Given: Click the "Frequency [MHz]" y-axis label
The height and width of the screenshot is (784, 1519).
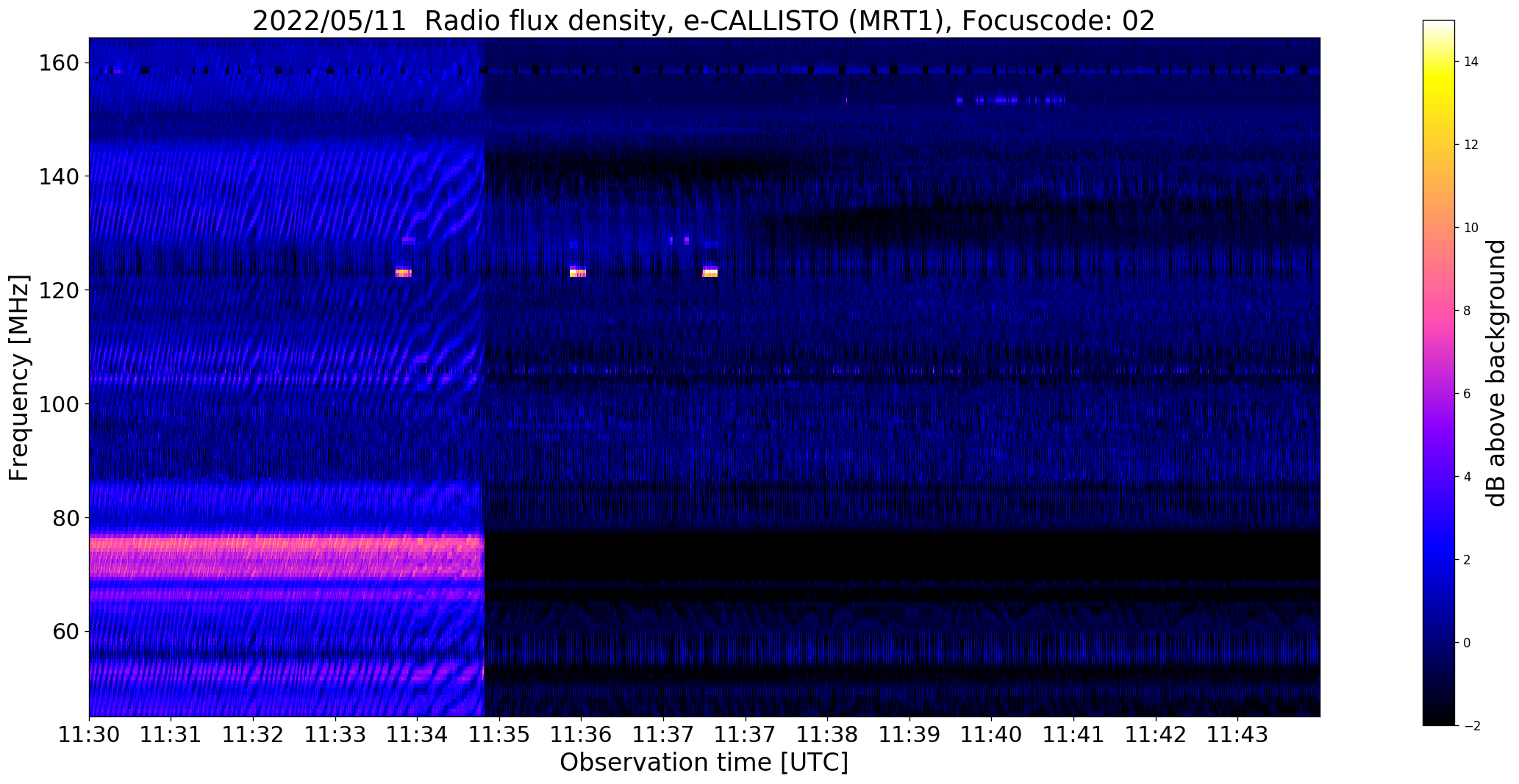Looking at the screenshot, I should coord(19,378).
